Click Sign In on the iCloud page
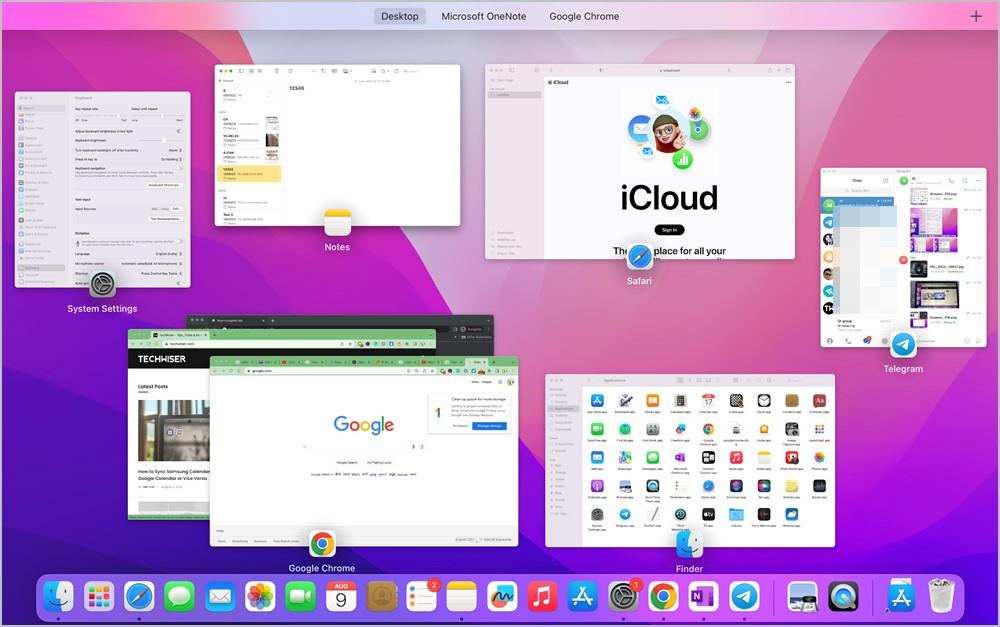The height and width of the screenshot is (627, 1000). coord(669,230)
